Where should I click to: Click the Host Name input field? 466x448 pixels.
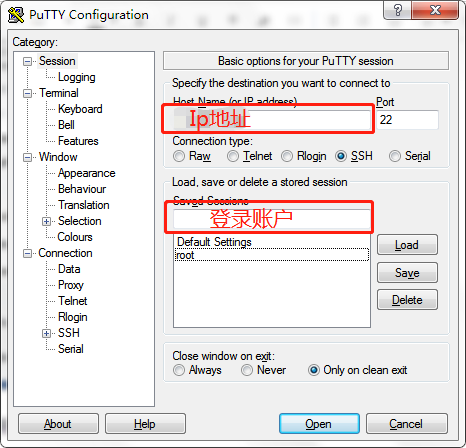(x=272, y=120)
